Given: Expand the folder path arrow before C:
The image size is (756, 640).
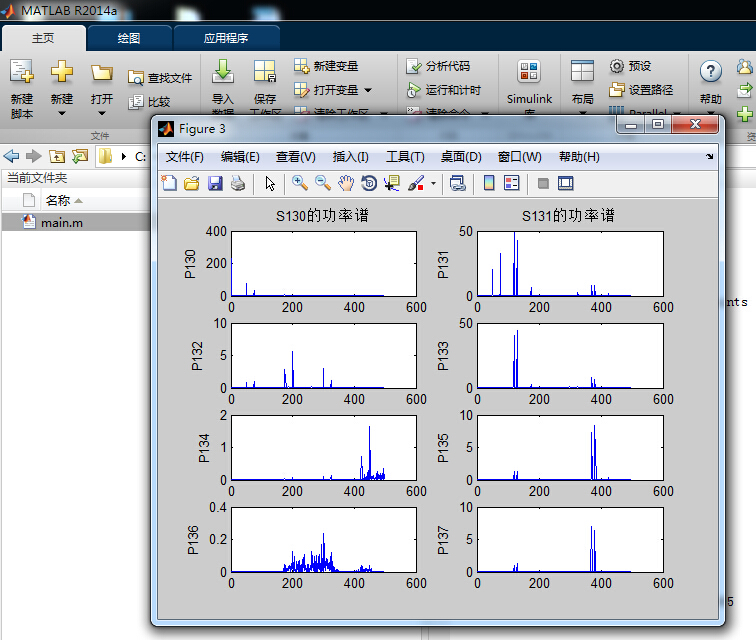Looking at the screenshot, I should 124,156.
